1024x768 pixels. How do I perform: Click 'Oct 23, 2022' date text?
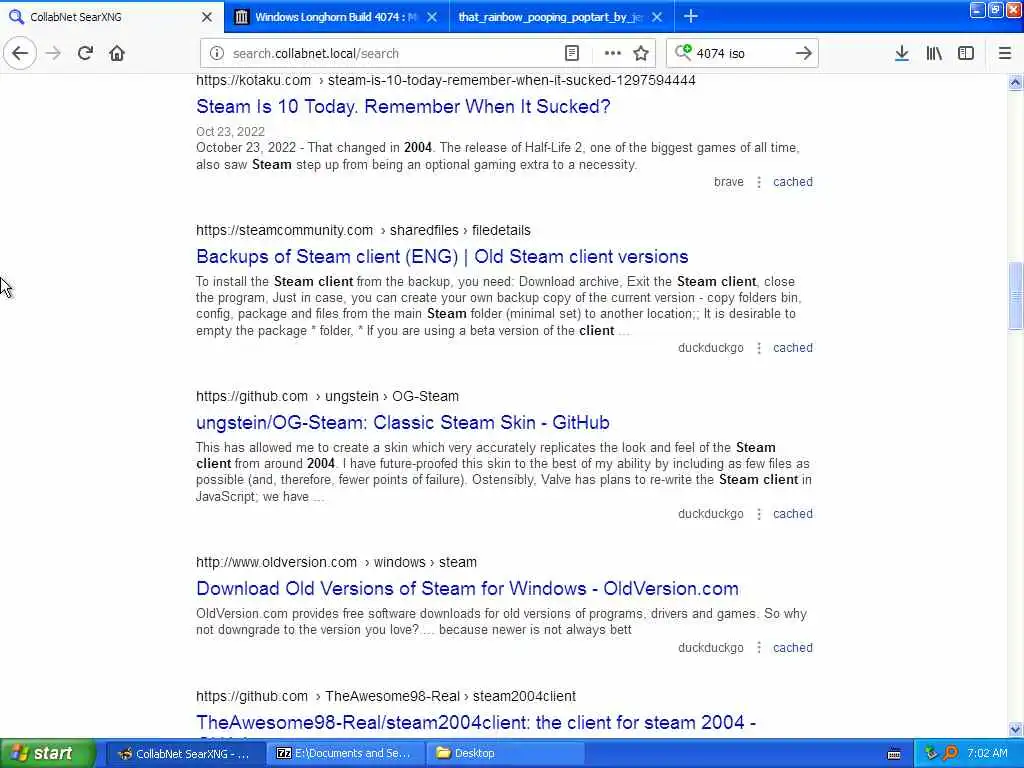point(230,132)
